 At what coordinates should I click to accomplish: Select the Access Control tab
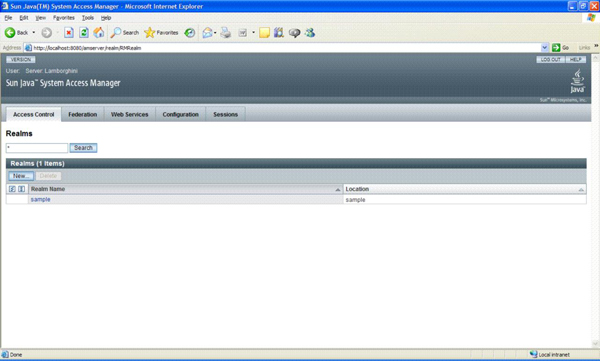point(34,114)
